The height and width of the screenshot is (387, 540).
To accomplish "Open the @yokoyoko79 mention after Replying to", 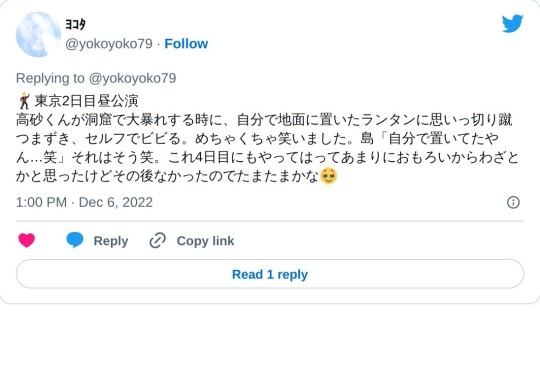I will [133, 79].
